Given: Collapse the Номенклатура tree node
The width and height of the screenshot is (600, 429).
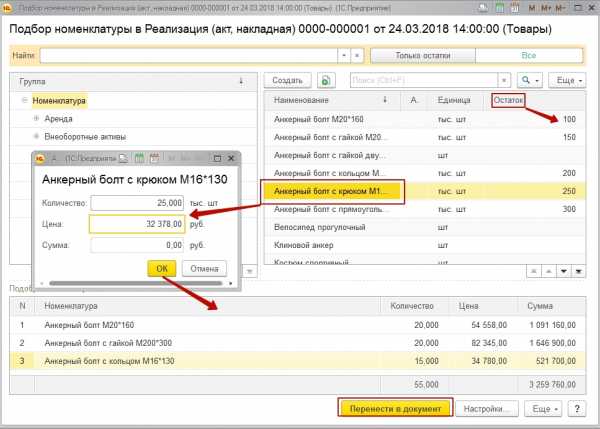Looking at the screenshot, I should [24, 100].
